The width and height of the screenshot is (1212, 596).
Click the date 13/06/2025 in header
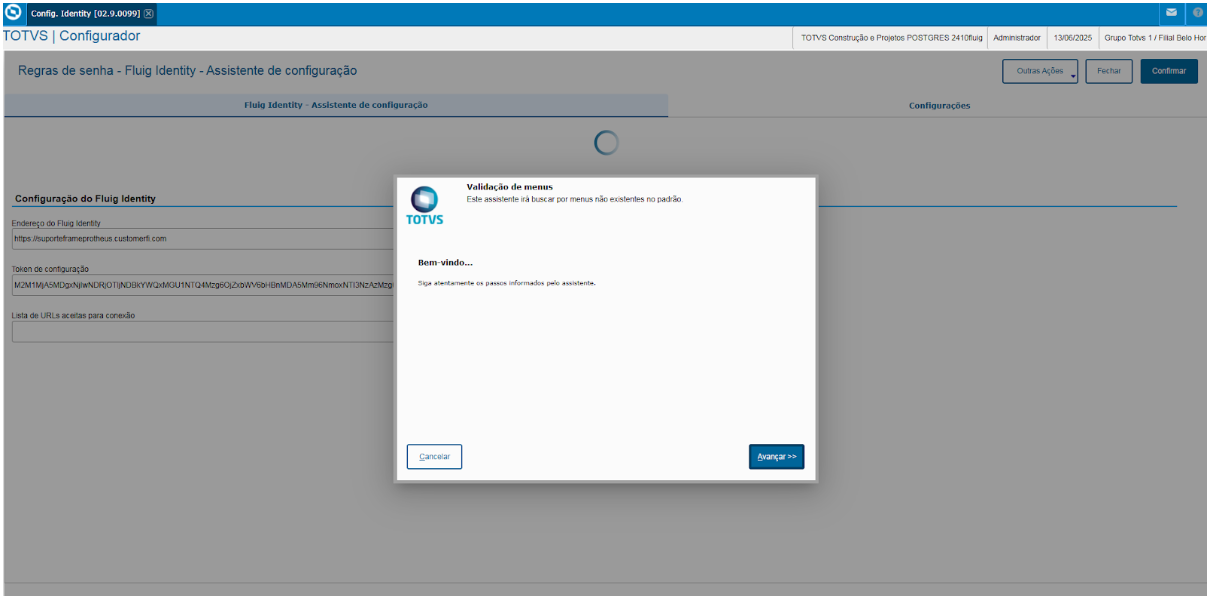[1072, 37]
